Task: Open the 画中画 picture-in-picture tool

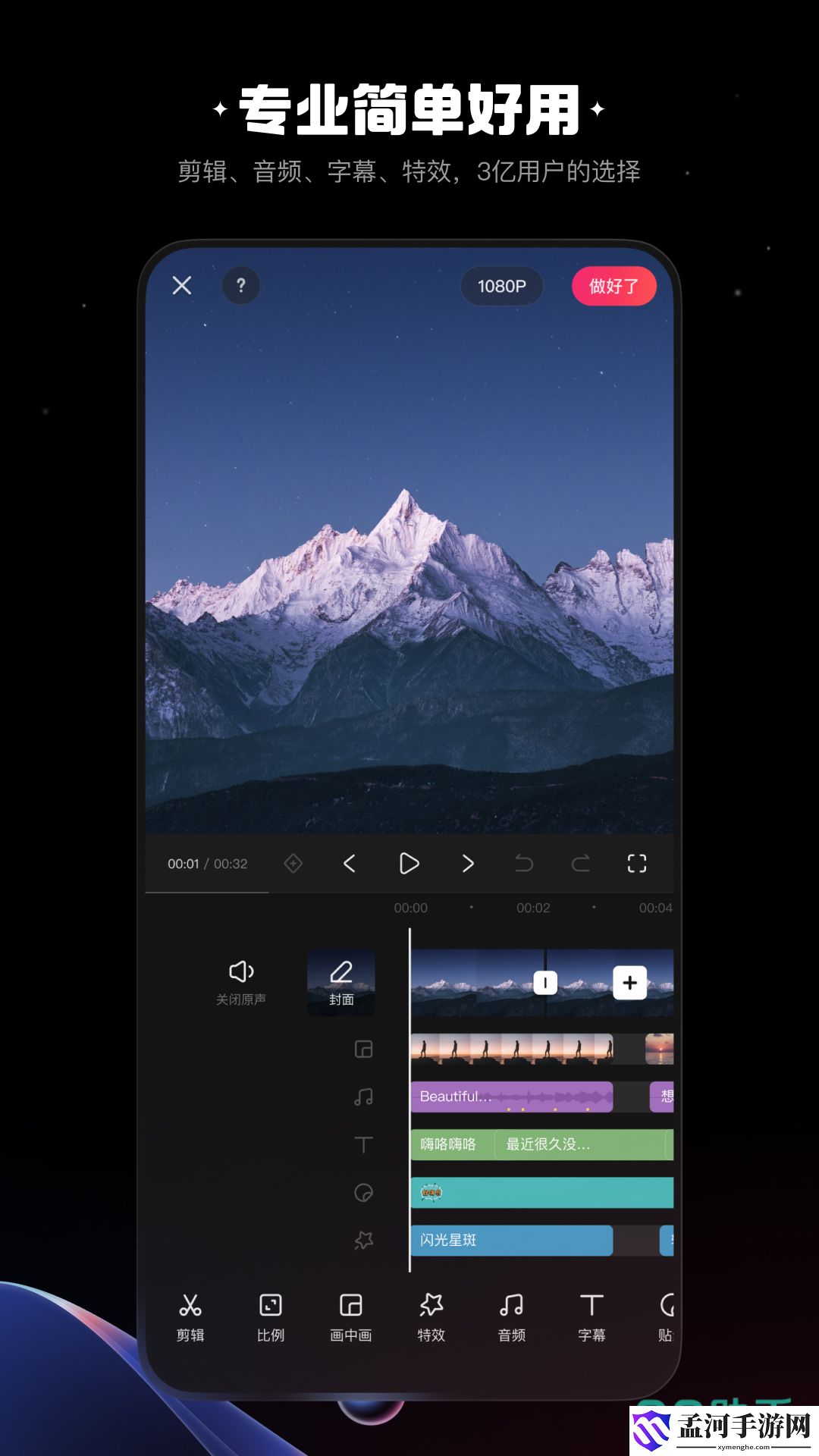Action: tap(351, 1318)
